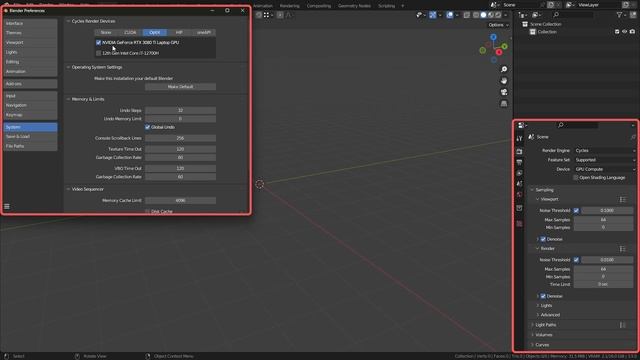Open the World properties tab icon

[519, 194]
